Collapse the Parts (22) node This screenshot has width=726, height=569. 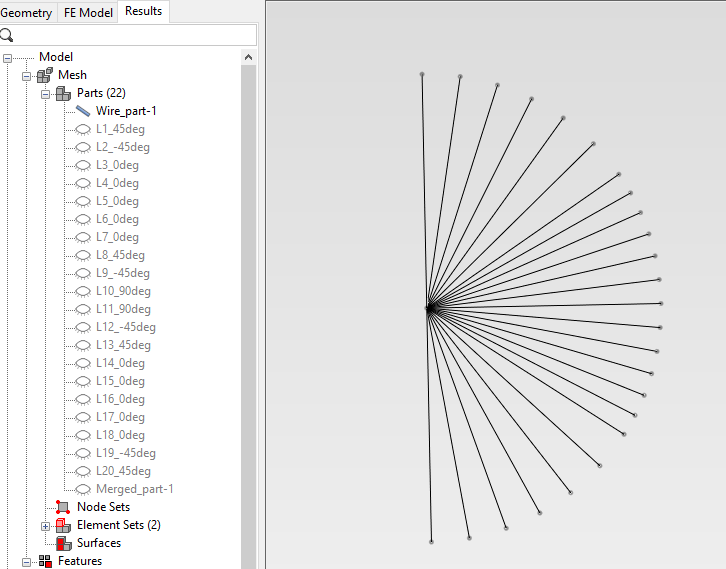tap(45, 94)
